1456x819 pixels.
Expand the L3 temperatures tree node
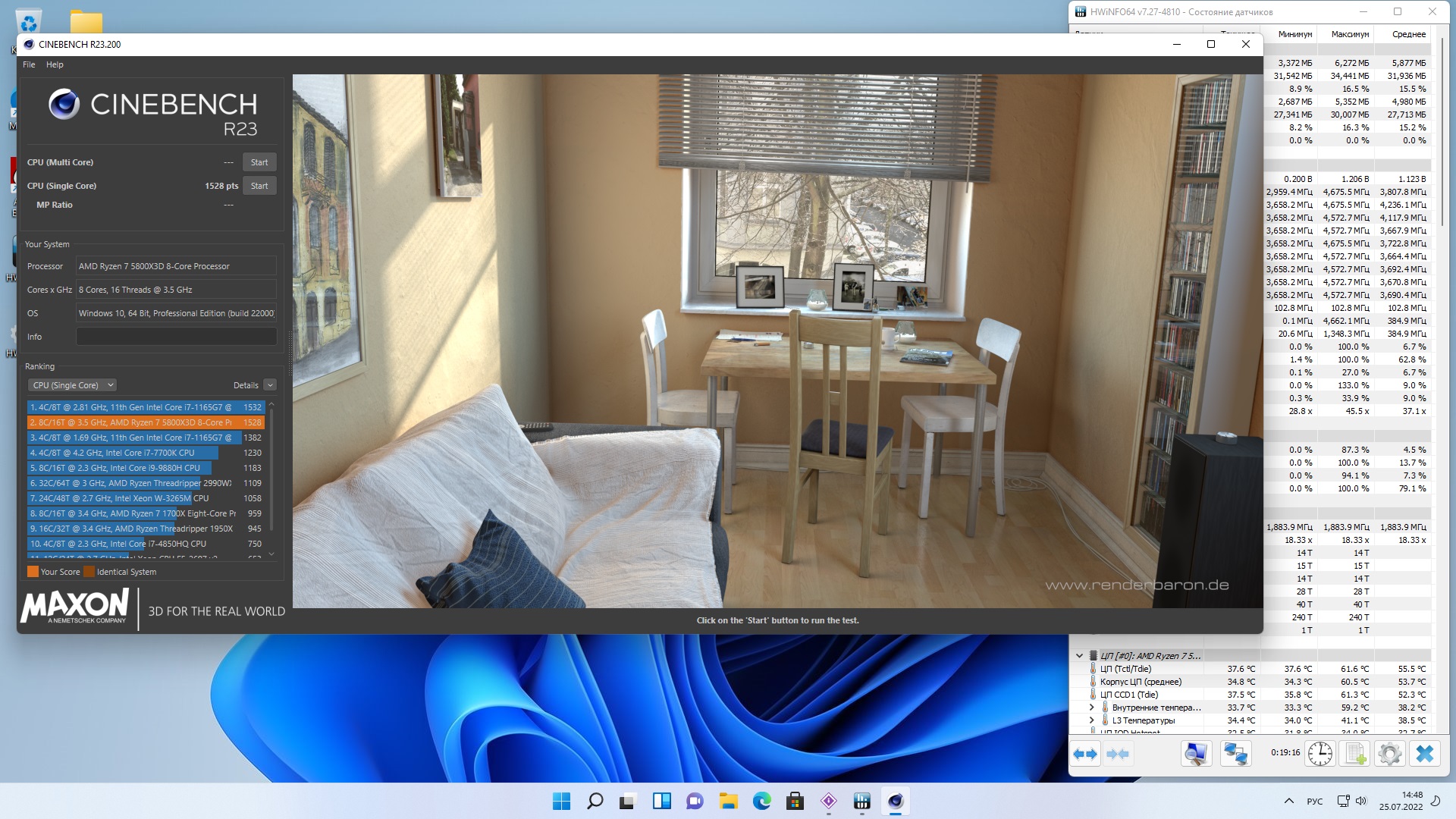[x=1092, y=720]
